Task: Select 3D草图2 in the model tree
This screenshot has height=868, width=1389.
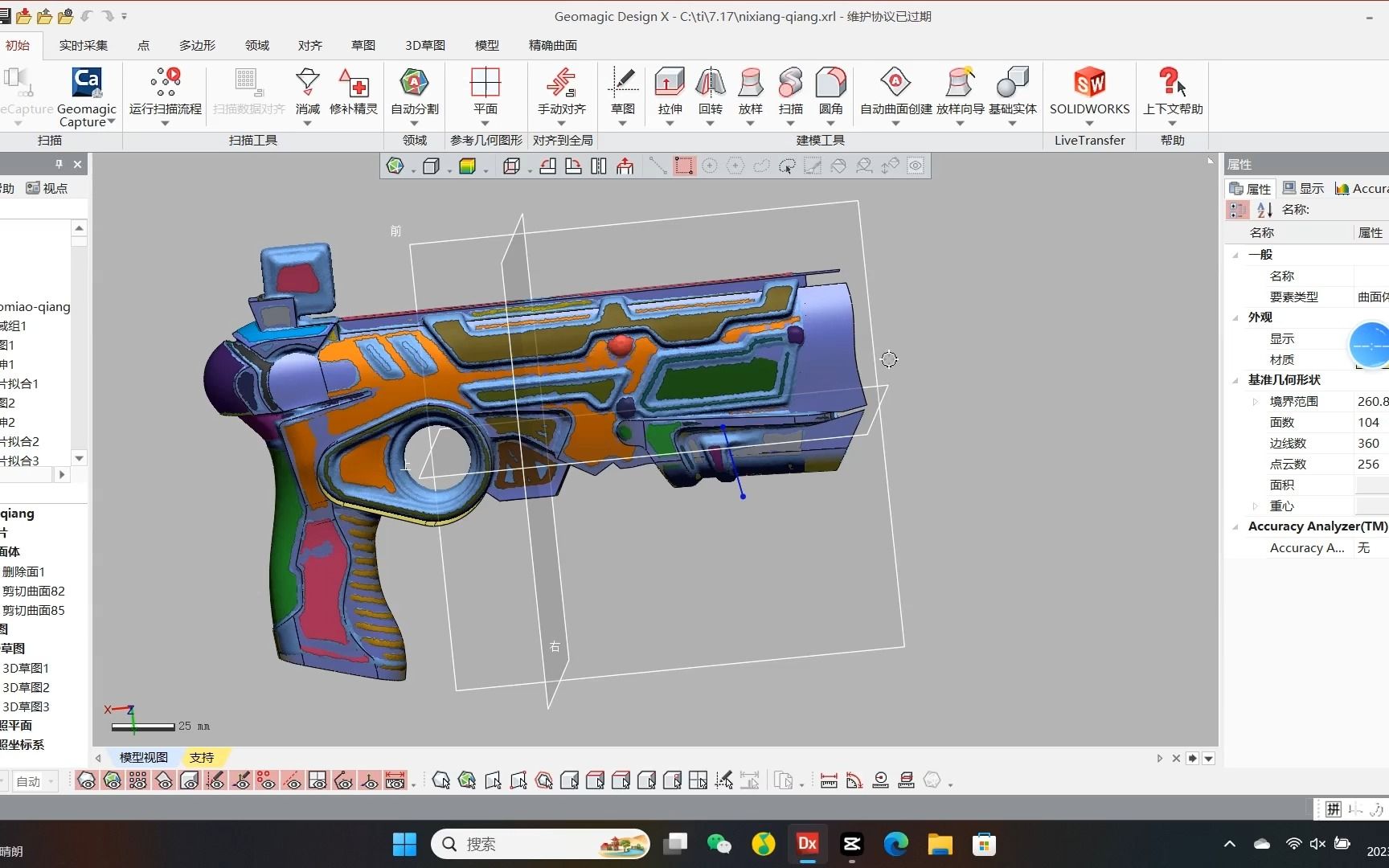Action: 27,687
